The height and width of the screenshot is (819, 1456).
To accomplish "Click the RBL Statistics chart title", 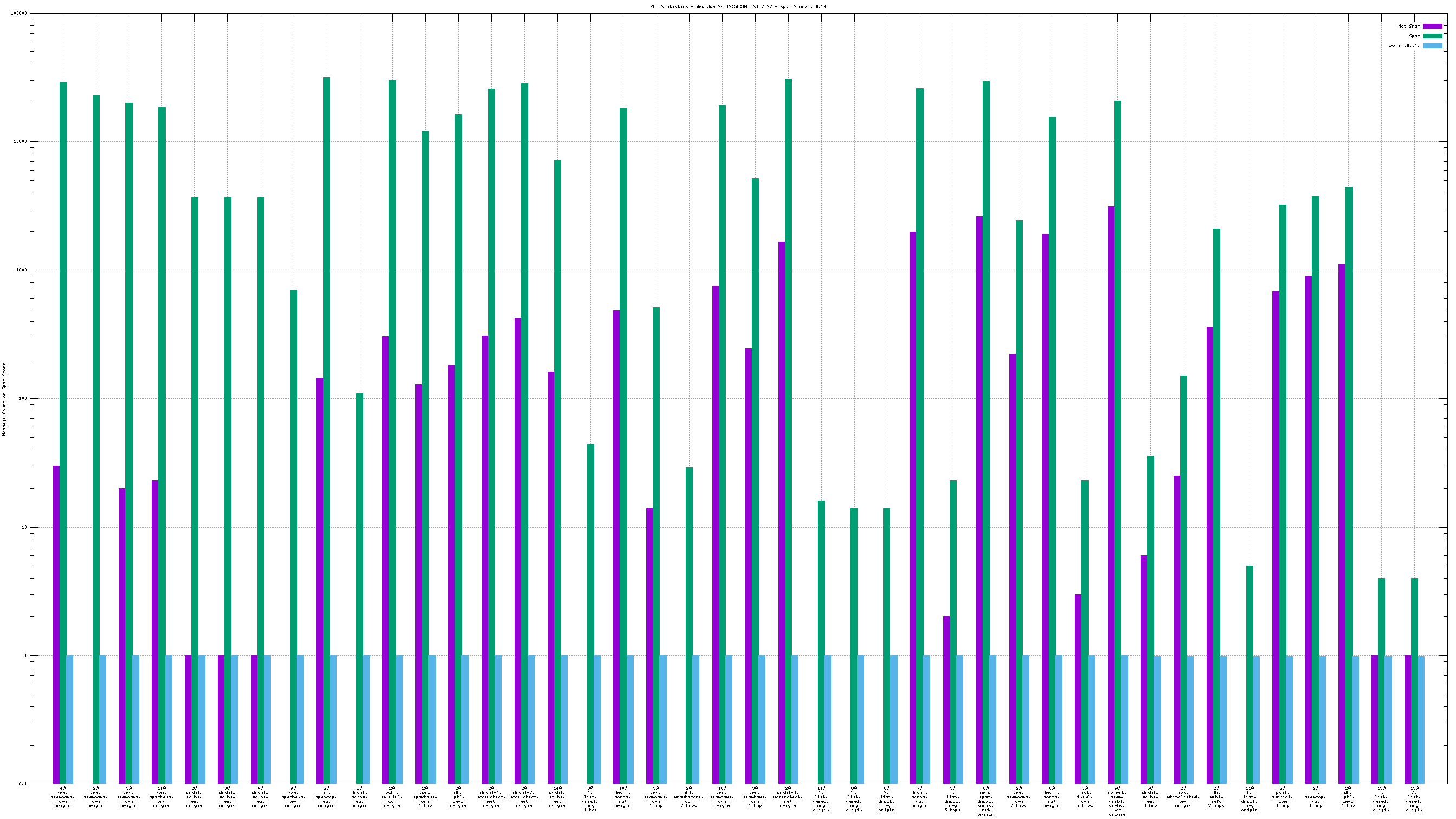I will pyautogui.click(x=738, y=7).
